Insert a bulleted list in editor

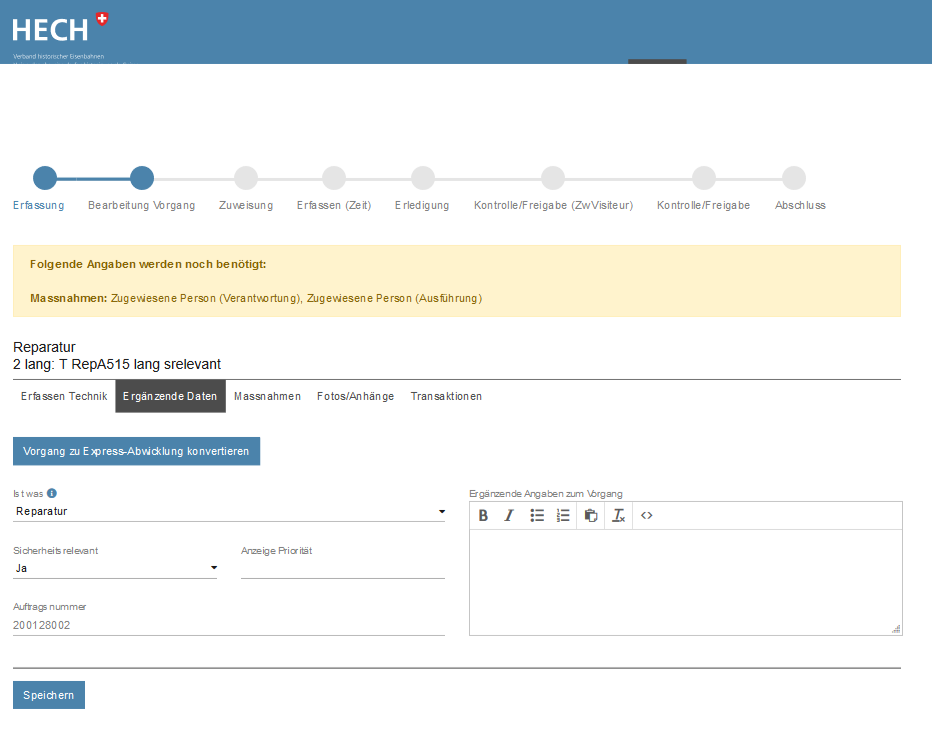click(x=537, y=516)
